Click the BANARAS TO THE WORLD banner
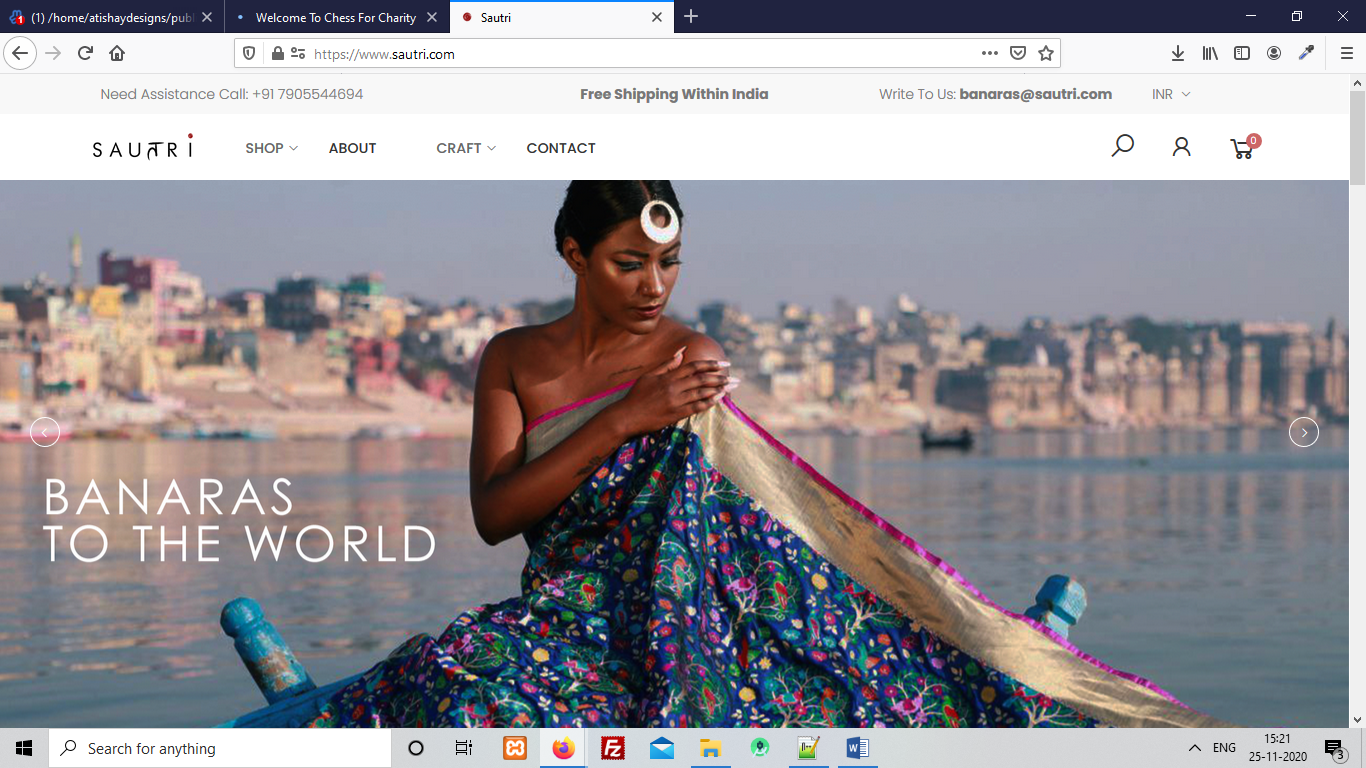 point(239,520)
